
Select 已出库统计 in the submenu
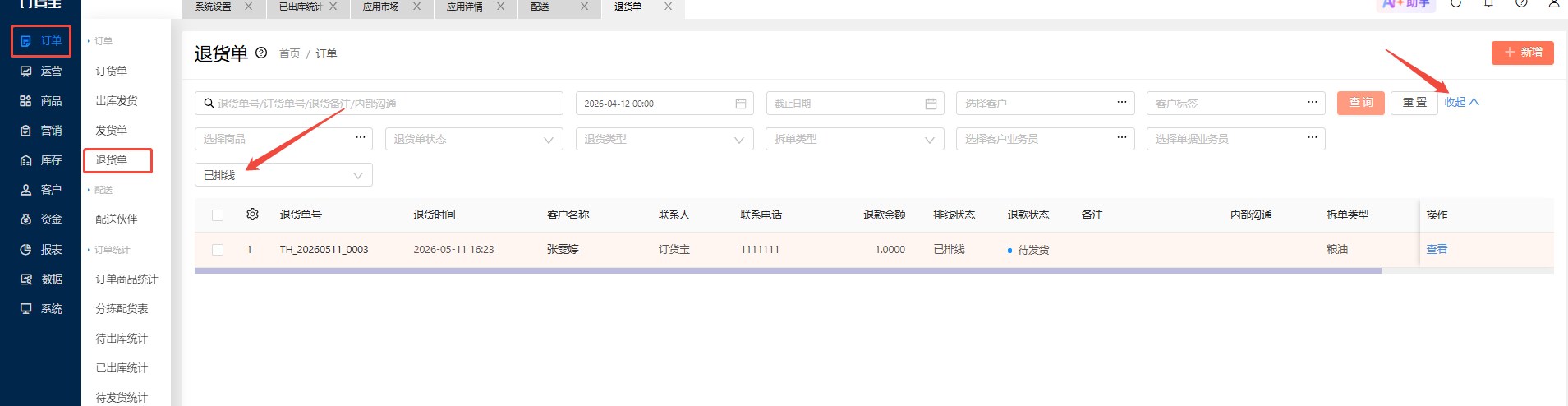pyautogui.click(x=122, y=368)
